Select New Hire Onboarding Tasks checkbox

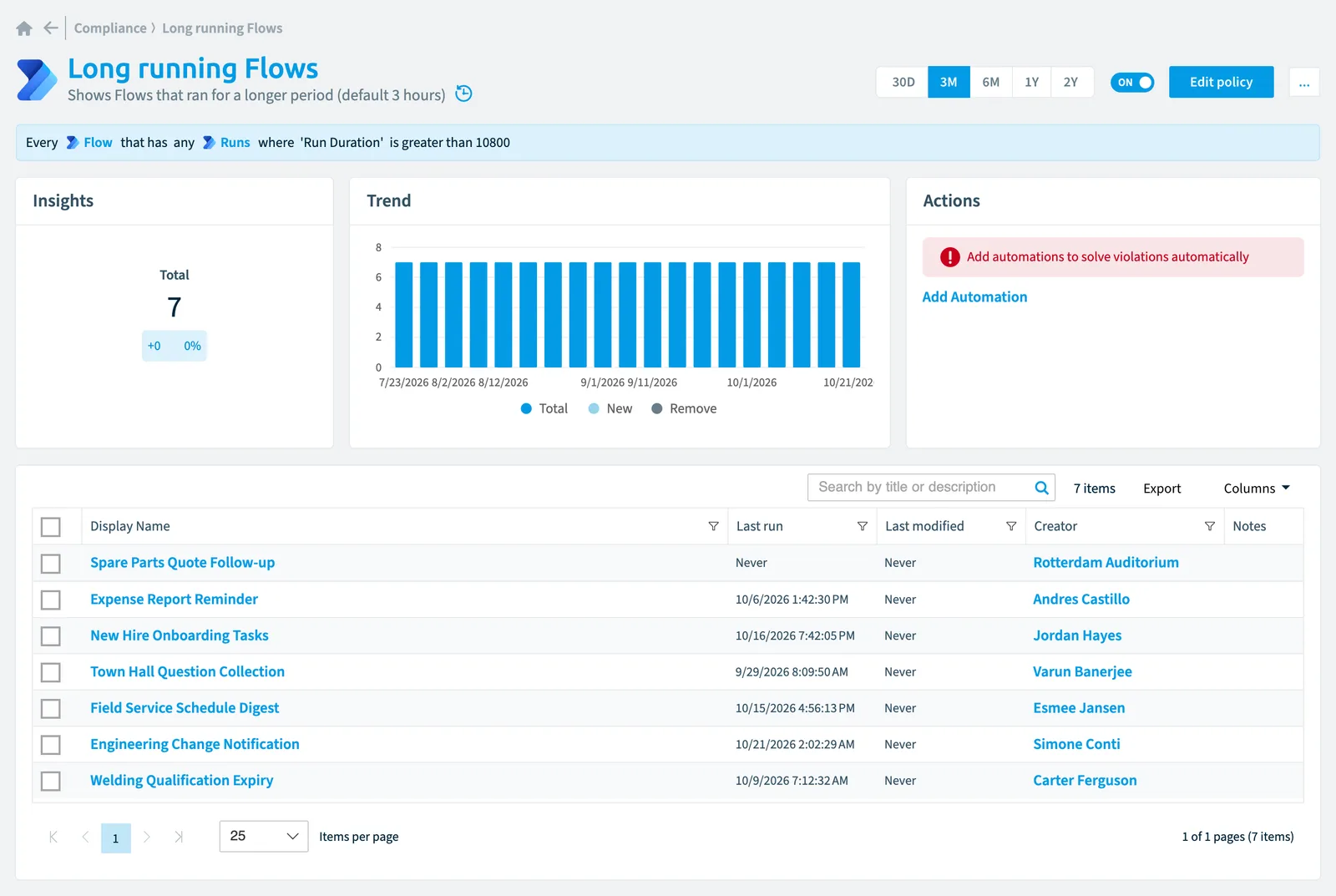[x=51, y=636]
